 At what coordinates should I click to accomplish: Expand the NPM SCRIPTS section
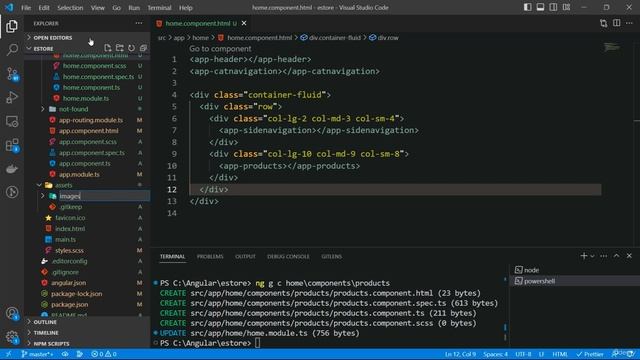(x=51, y=344)
